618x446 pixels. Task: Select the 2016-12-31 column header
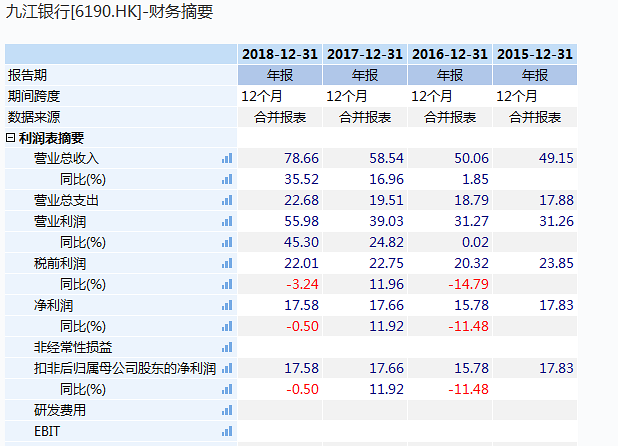click(450, 54)
